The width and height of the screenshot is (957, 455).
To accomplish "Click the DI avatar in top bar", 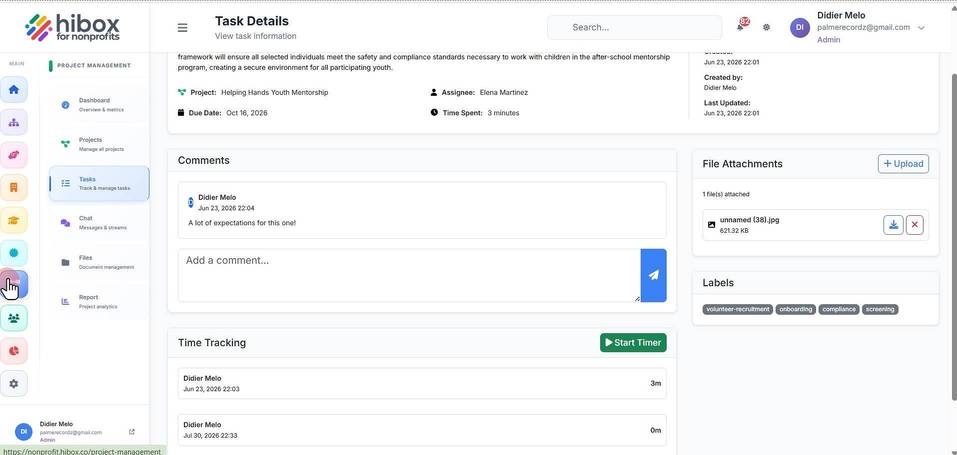I will [x=800, y=27].
